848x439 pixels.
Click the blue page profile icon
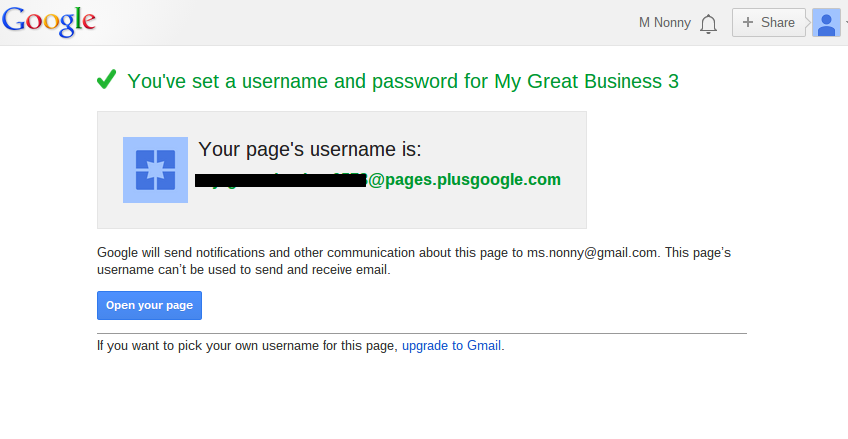(x=155, y=170)
